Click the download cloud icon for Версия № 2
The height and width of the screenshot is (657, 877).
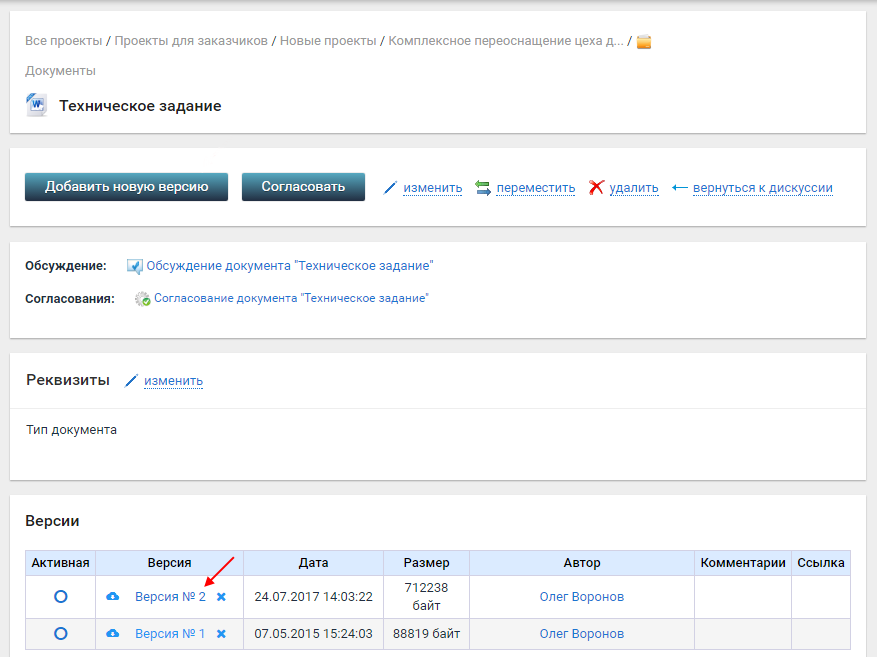coord(113,597)
